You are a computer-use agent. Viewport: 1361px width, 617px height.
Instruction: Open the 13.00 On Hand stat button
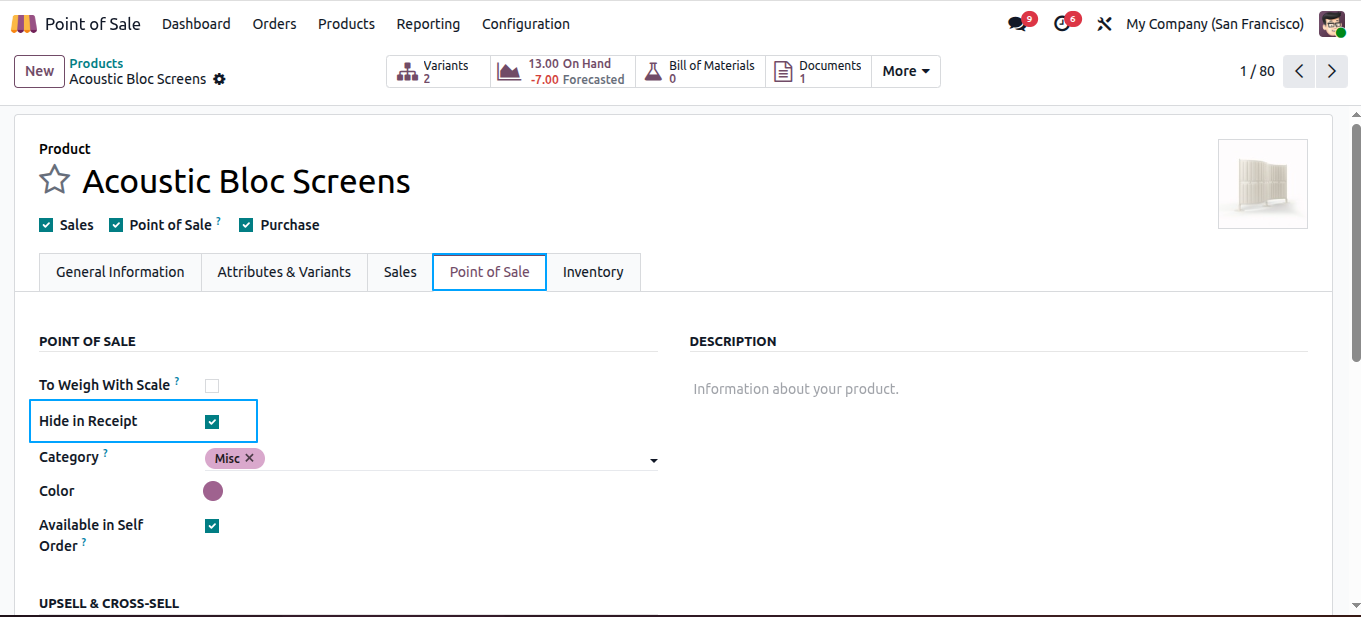(x=563, y=71)
